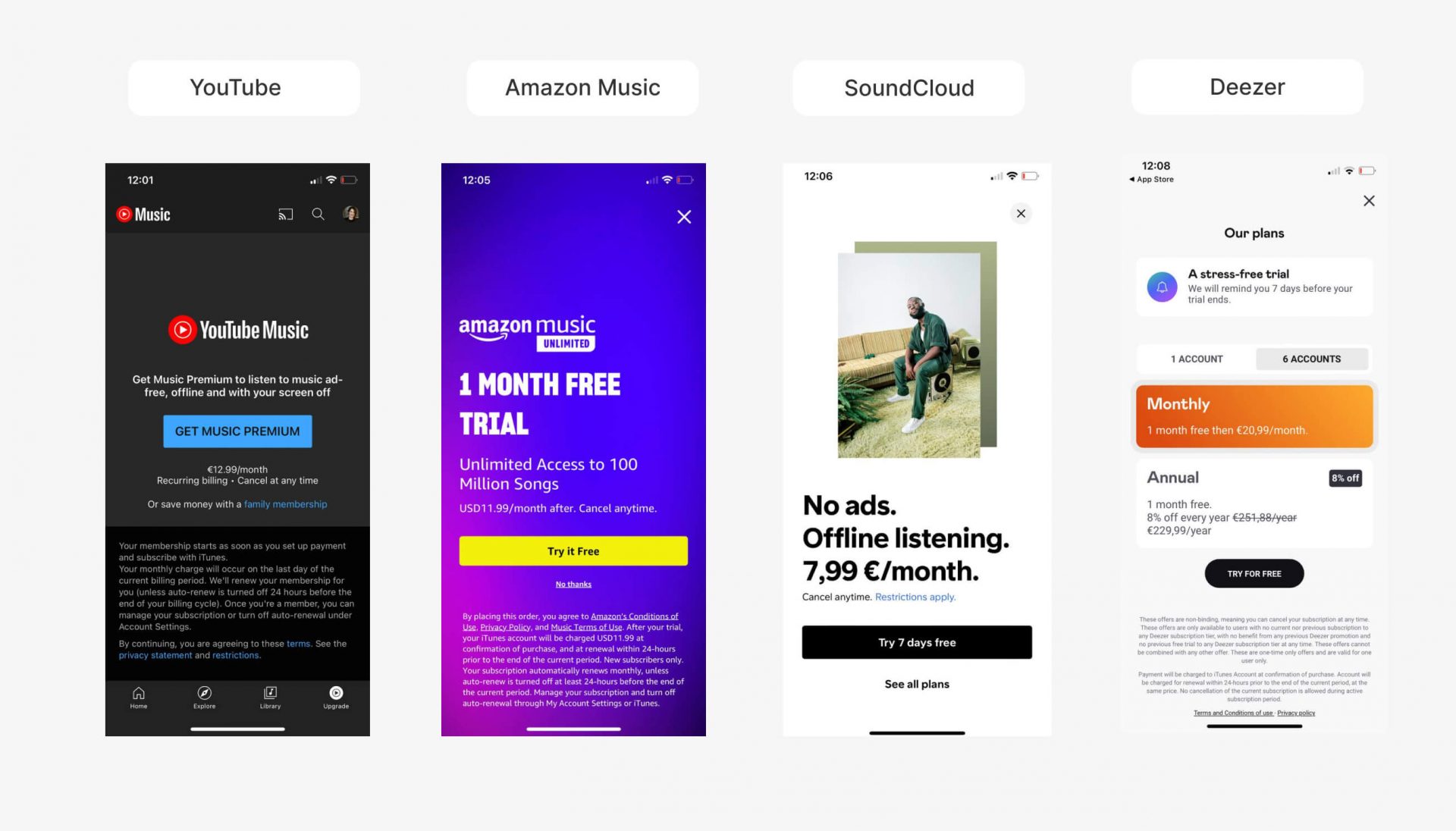This screenshot has width=1456, height=831.
Task: Click GET MUSIC PREMIUM button in YouTube
Action: tap(237, 430)
